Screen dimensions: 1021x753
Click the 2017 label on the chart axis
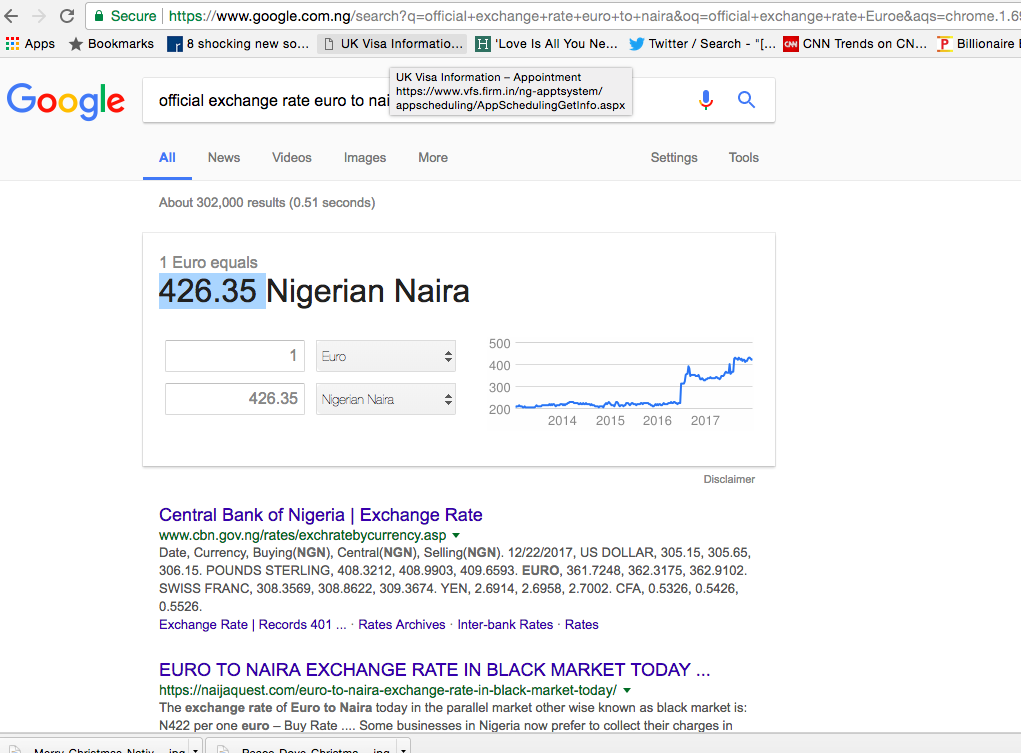[705, 421]
